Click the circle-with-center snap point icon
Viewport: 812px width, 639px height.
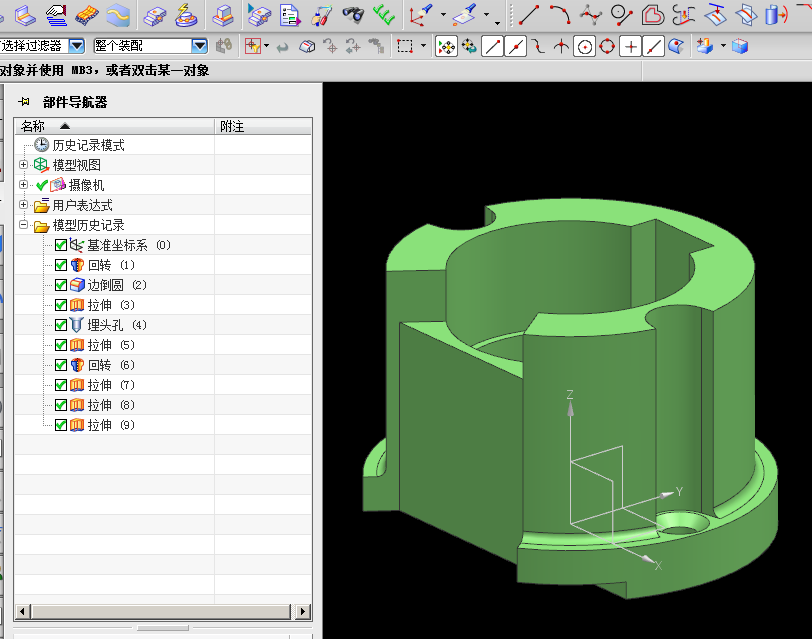pos(584,46)
